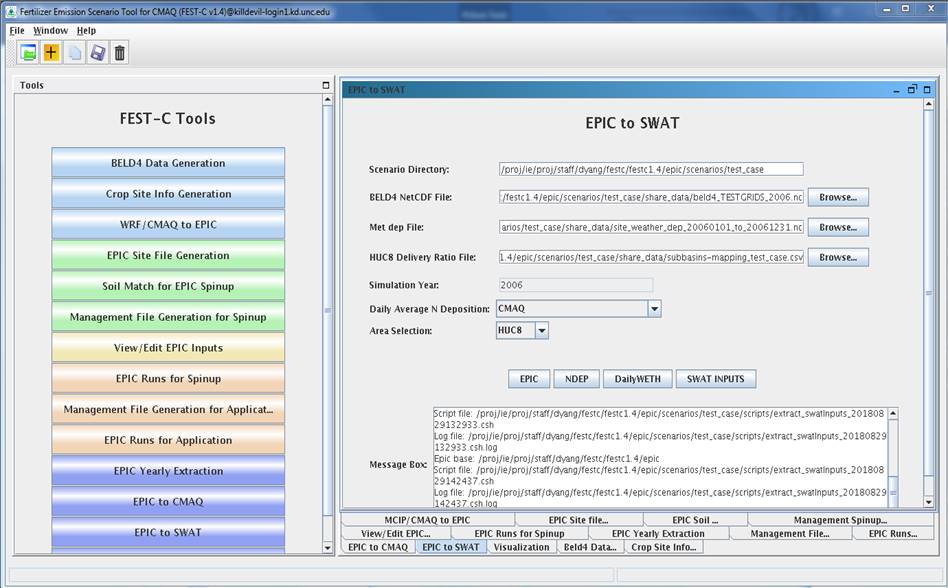Open the EPIC Runs for Spinup tab

pos(519,534)
